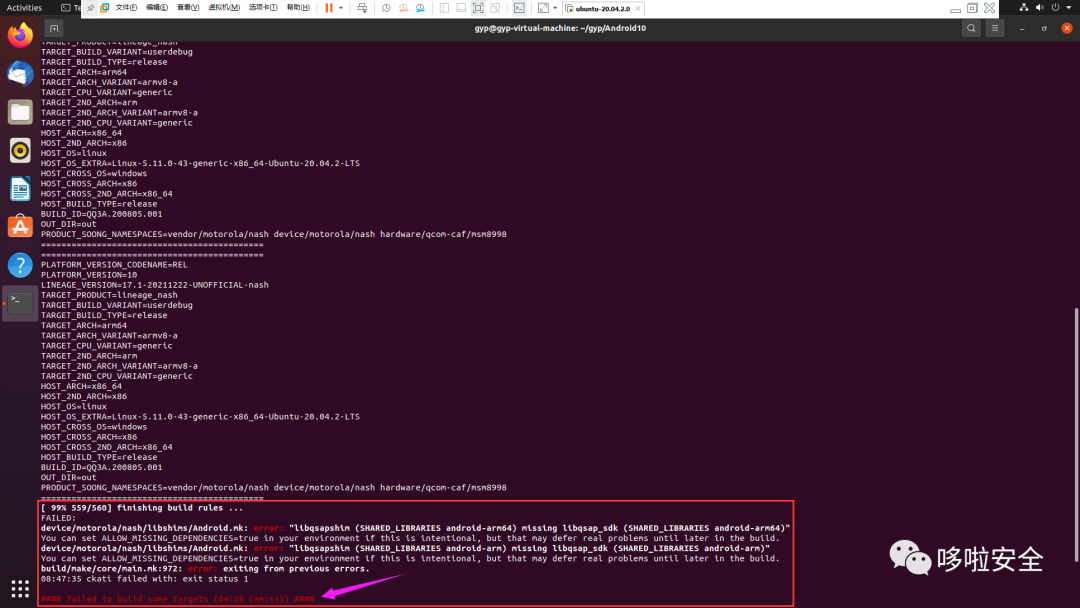Toggle VMware Unity mode

[x=495, y=8]
